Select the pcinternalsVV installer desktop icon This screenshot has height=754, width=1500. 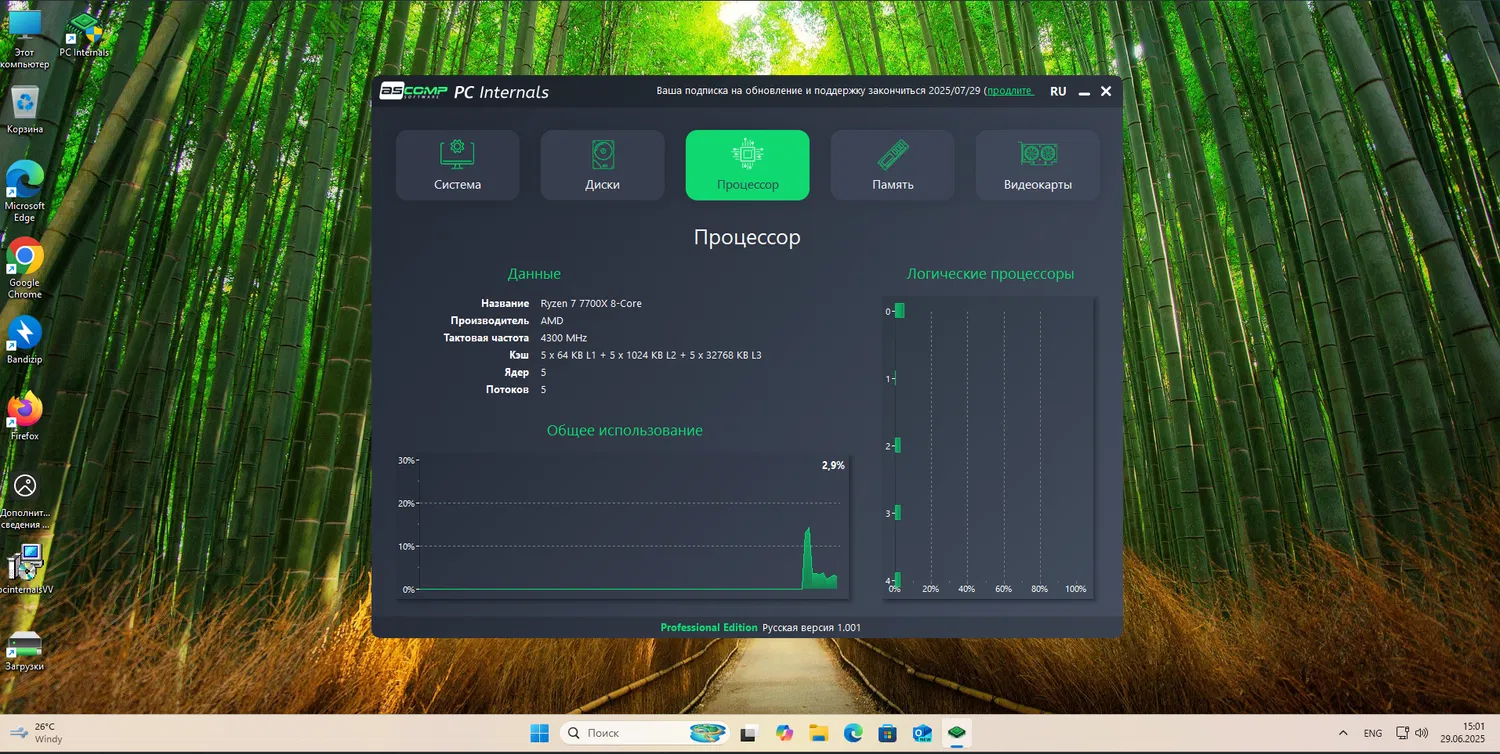[25, 570]
